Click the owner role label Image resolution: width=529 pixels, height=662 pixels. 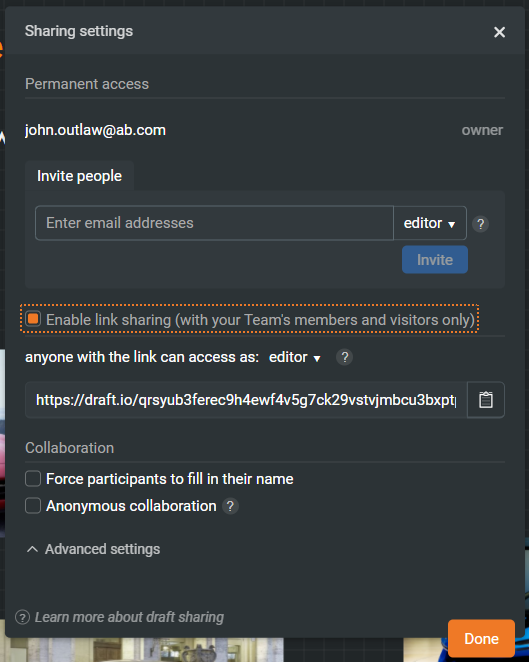click(482, 130)
